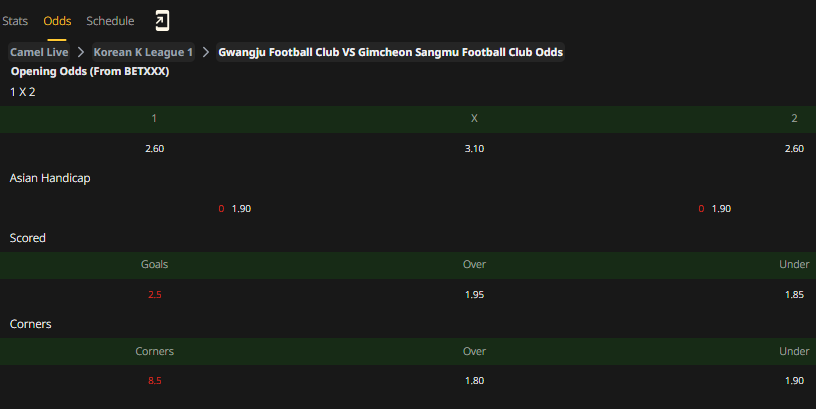This screenshot has height=409, width=816.
Task: Pick the right Asian Handicap 0 at 1.90
Action: coord(715,209)
